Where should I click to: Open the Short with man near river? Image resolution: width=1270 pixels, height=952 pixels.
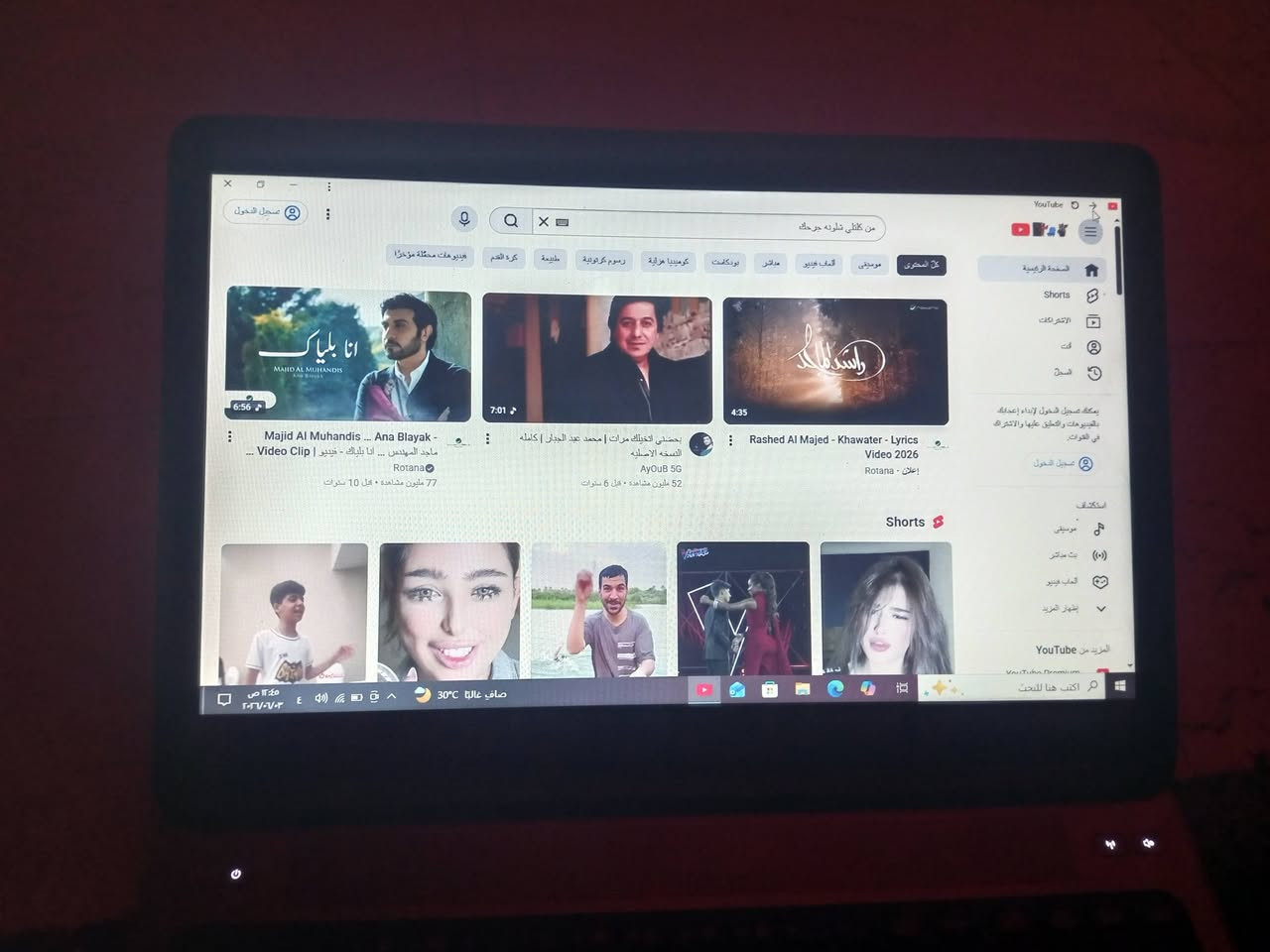click(x=598, y=611)
